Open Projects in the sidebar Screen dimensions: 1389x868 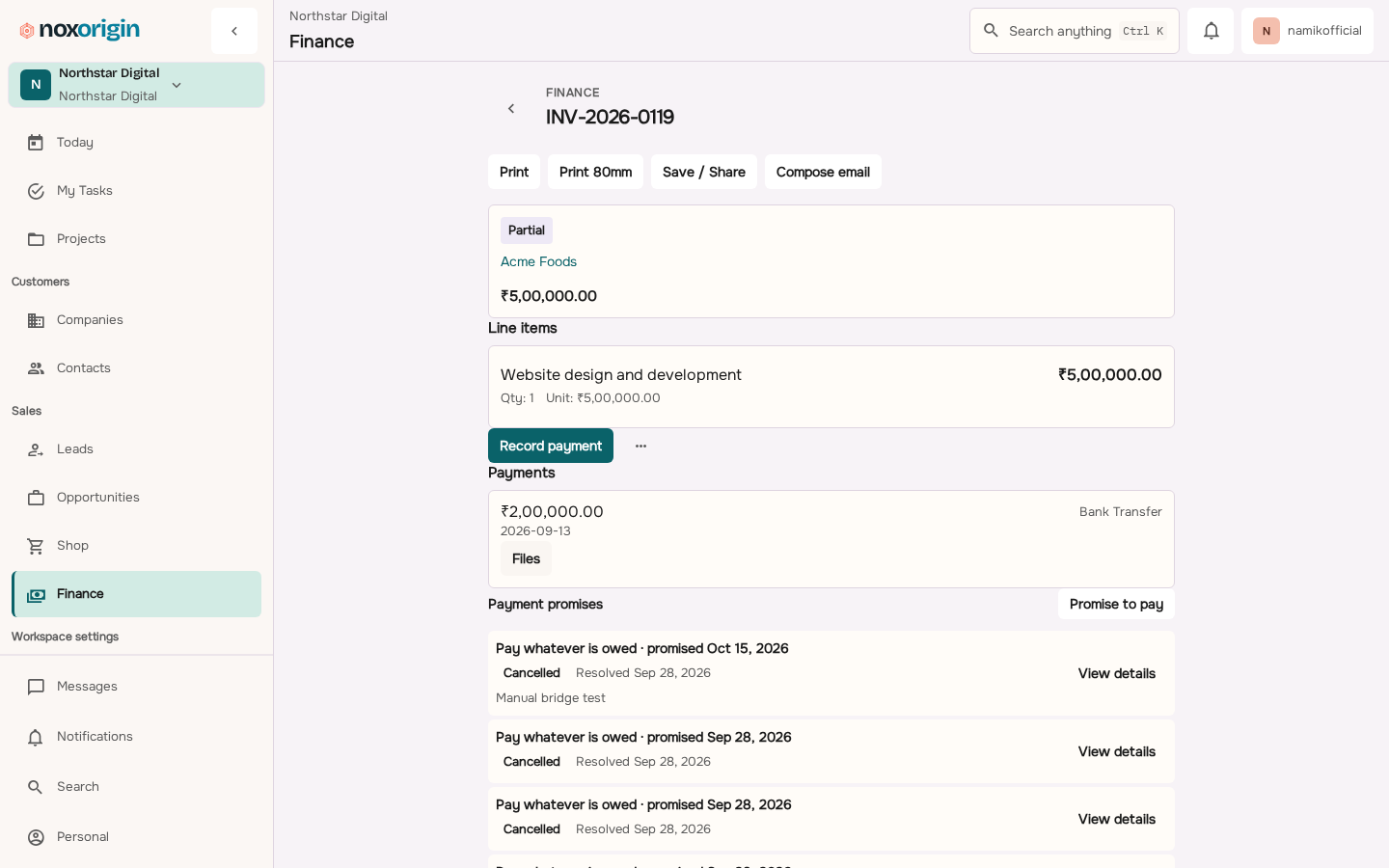click(x=136, y=239)
